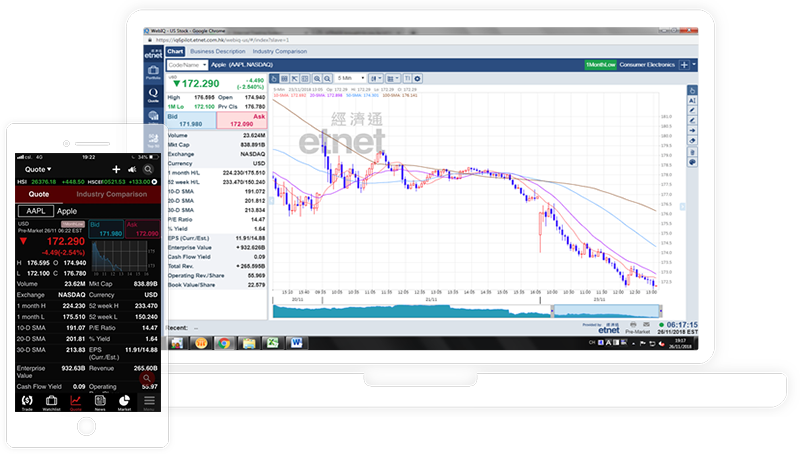Expand the right chart side arrow

683,207
